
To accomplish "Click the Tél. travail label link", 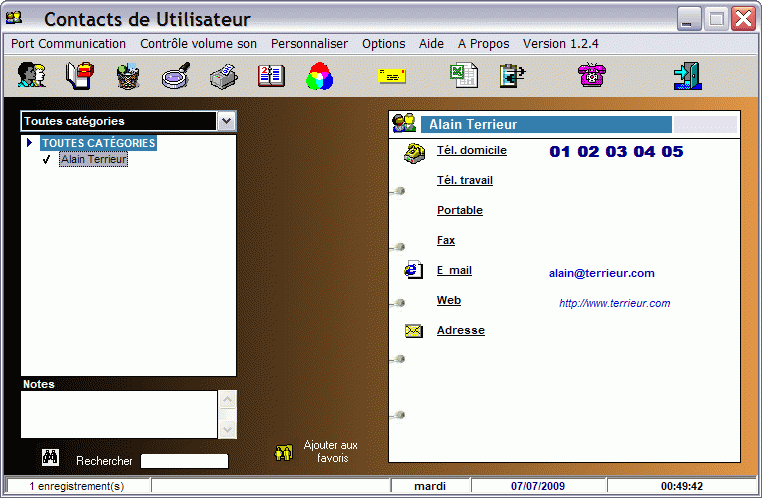I will 465,180.
